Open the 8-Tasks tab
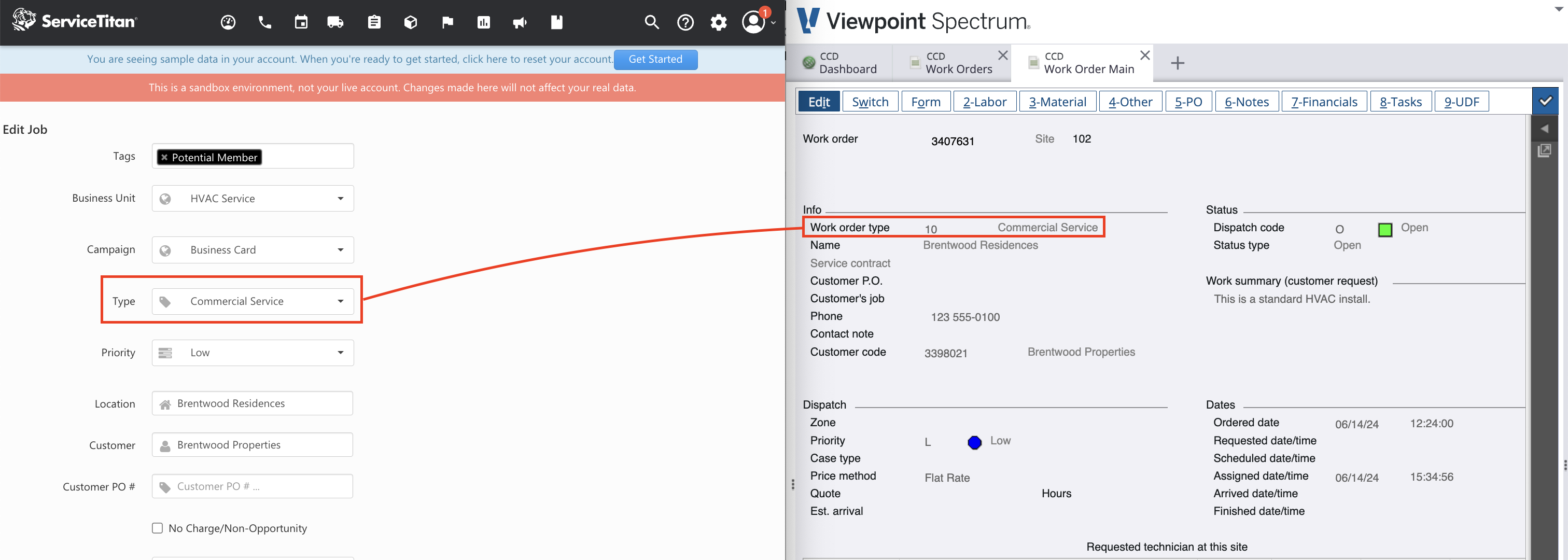This screenshot has width=1568, height=560. click(1401, 102)
